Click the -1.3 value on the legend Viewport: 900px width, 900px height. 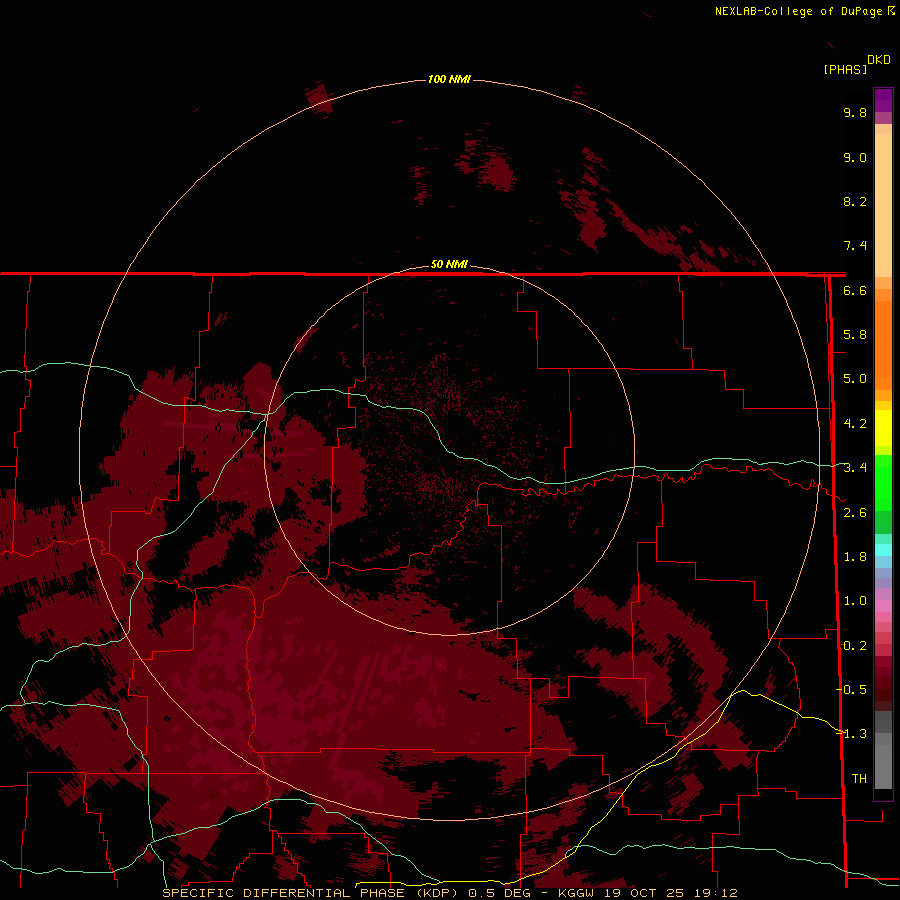852,734
